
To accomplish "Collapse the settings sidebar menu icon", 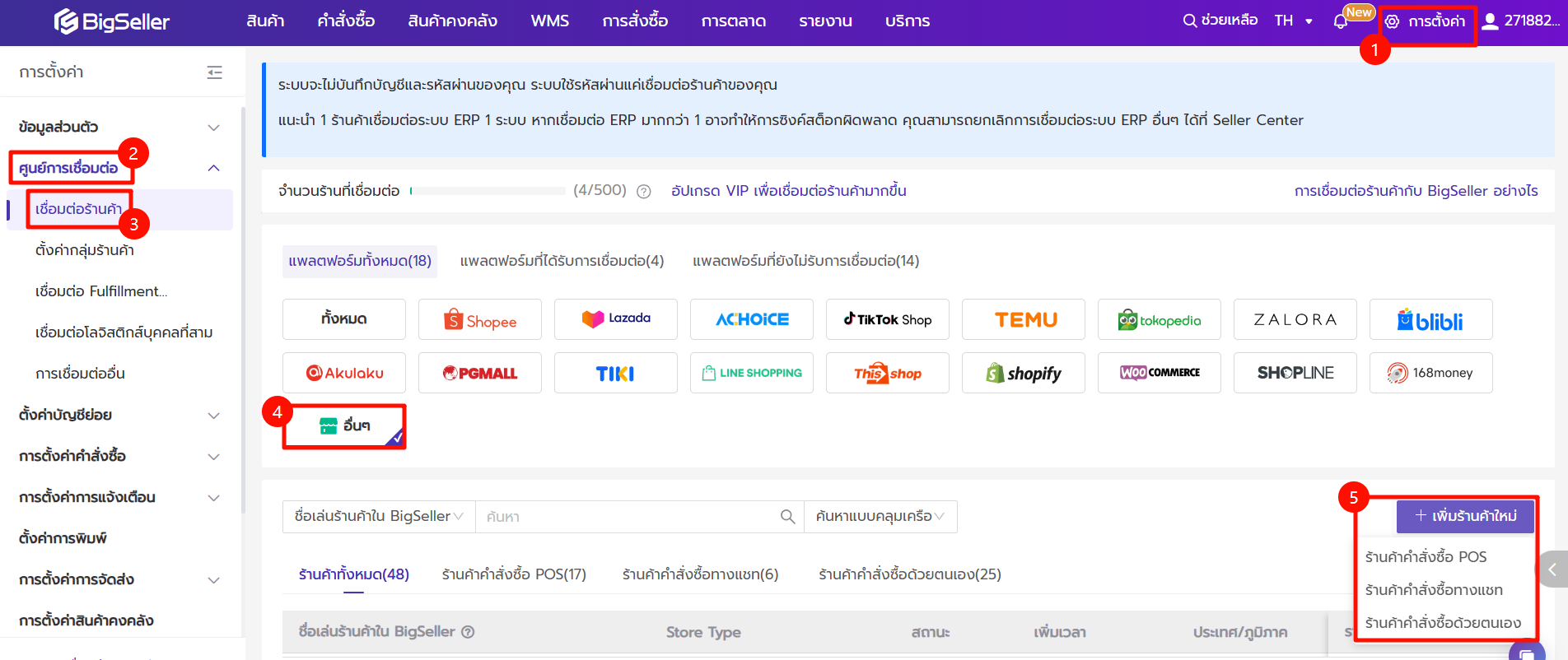I will click(215, 72).
